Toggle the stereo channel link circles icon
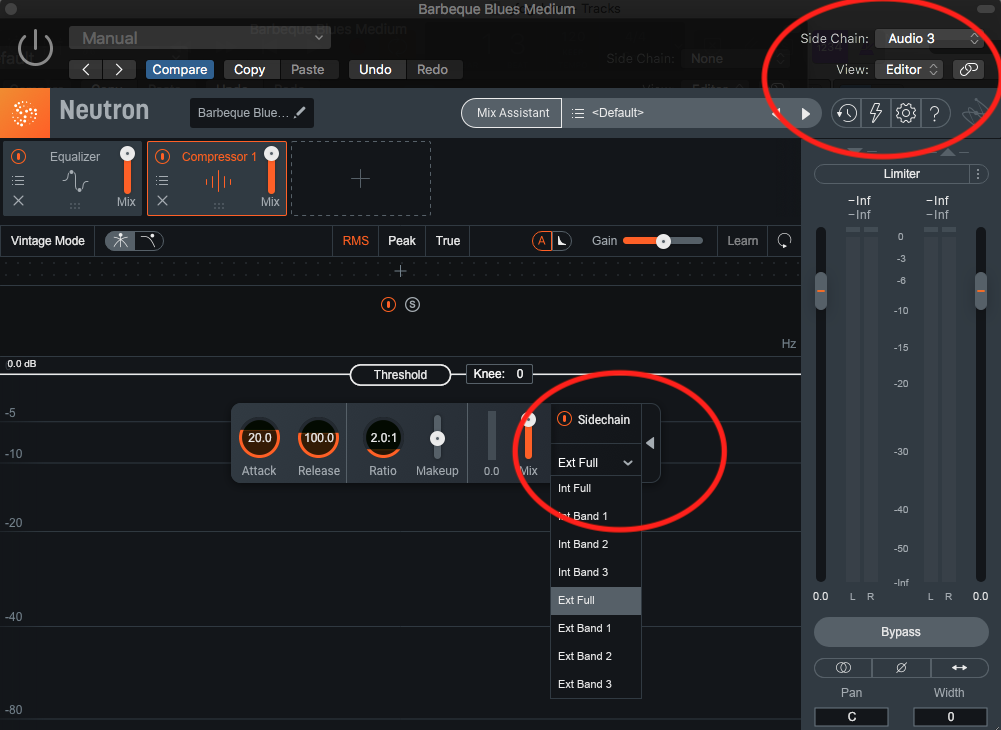The width and height of the screenshot is (1001, 730). (x=843, y=667)
